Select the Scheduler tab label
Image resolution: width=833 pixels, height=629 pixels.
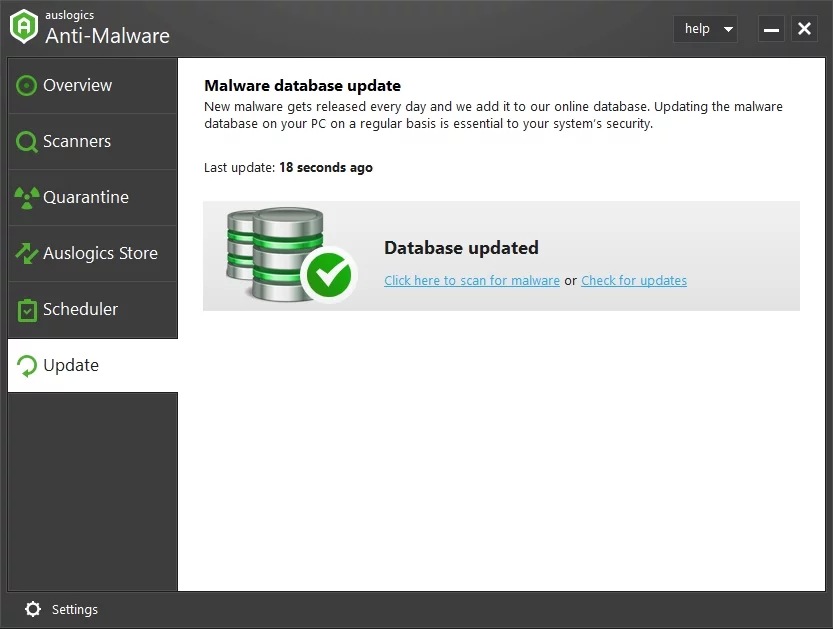point(81,310)
